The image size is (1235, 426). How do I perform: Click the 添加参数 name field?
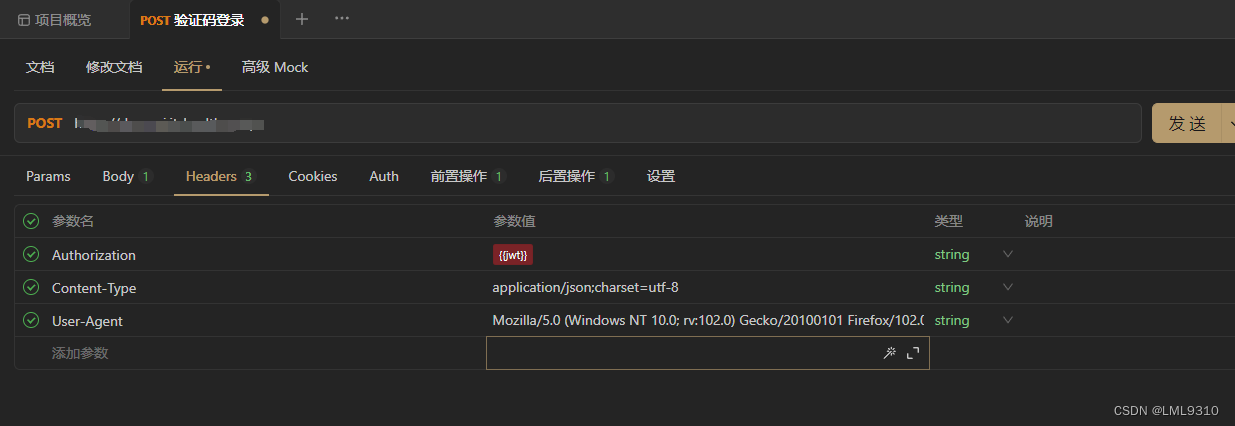click(80, 353)
